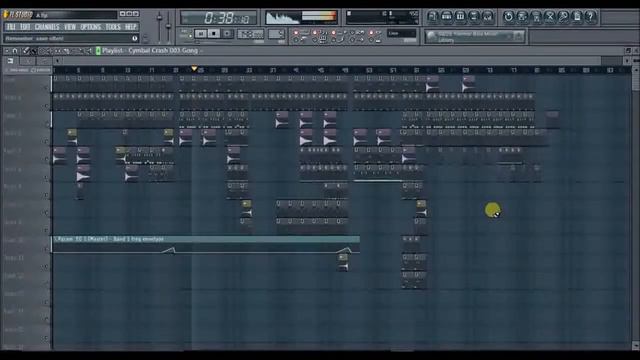Open the OPTIONS menu
This screenshot has height=360, width=640.
(91, 27)
